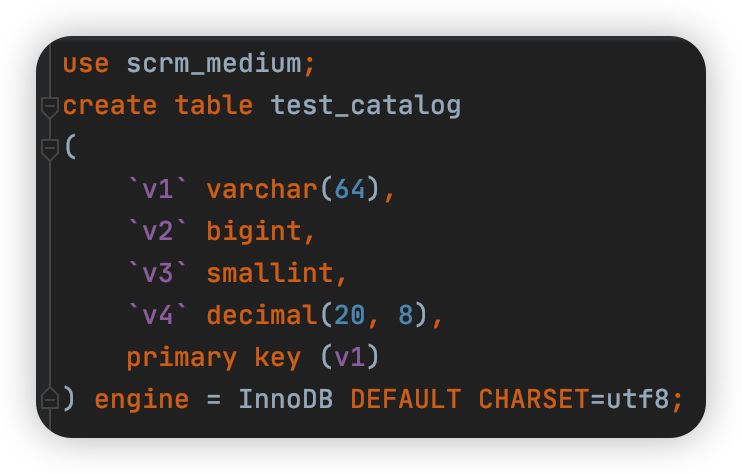This screenshot has height=474, width=742.
Task: Click the use keyword on first line
Action: coord(86,63)
